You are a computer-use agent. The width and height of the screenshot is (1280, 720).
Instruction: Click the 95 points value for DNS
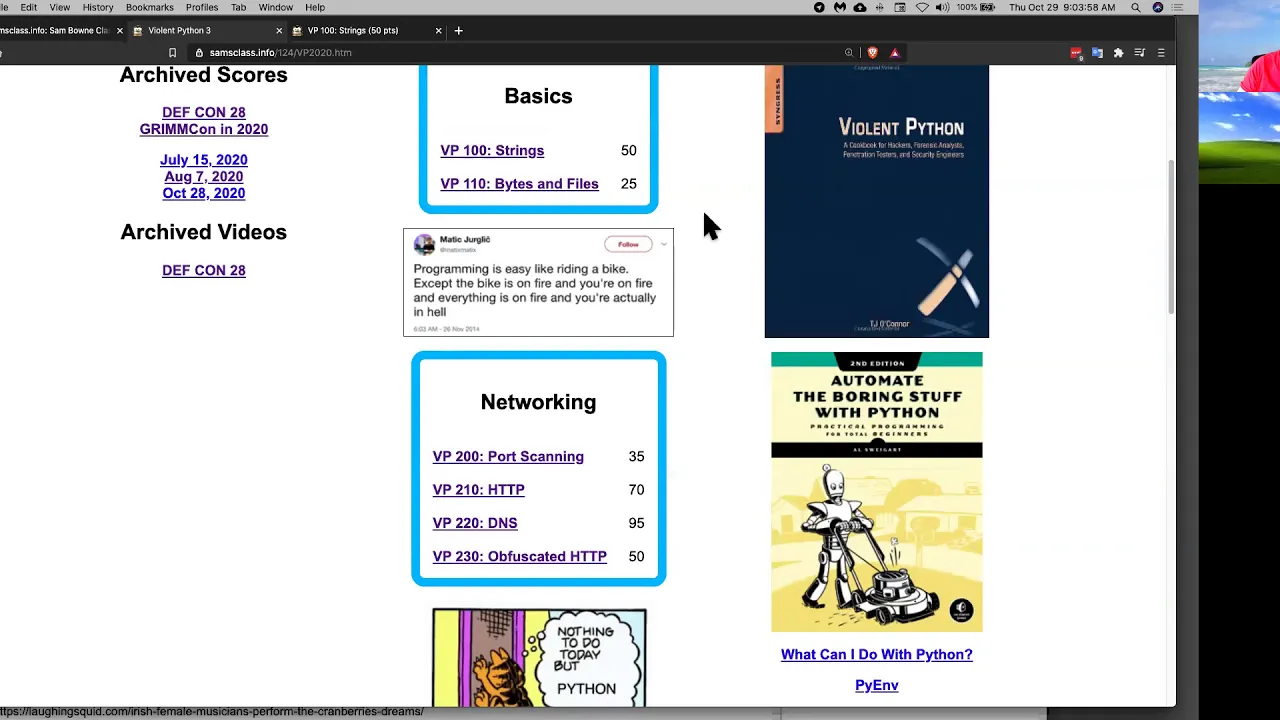[636, 523]
